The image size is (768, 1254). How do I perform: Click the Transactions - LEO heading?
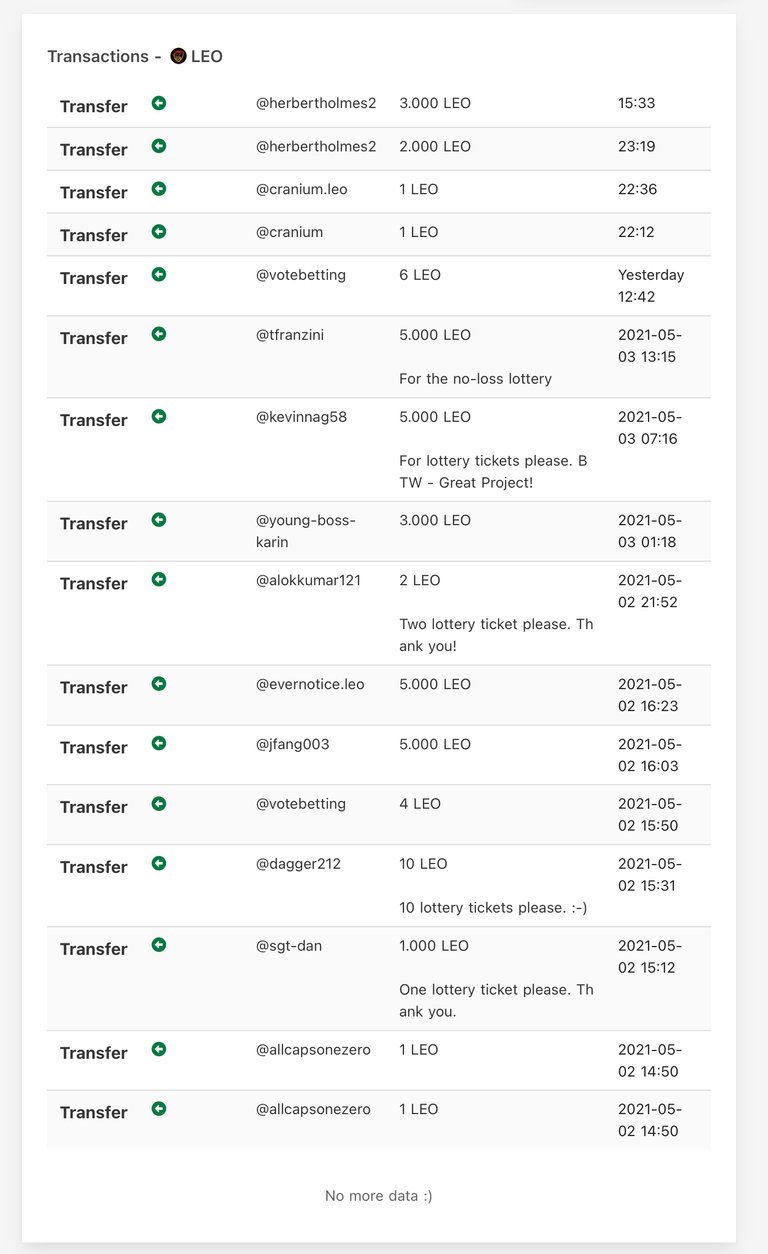[135, 56]
